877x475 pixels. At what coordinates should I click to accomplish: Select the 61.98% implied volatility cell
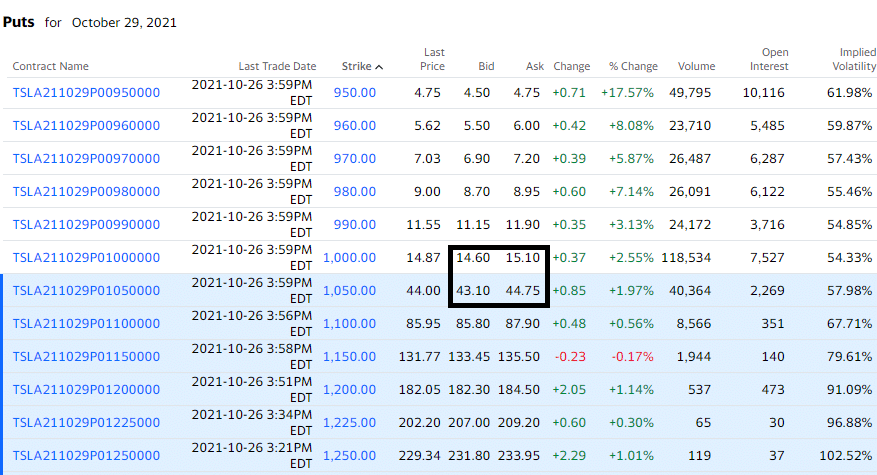coord(850,92)
